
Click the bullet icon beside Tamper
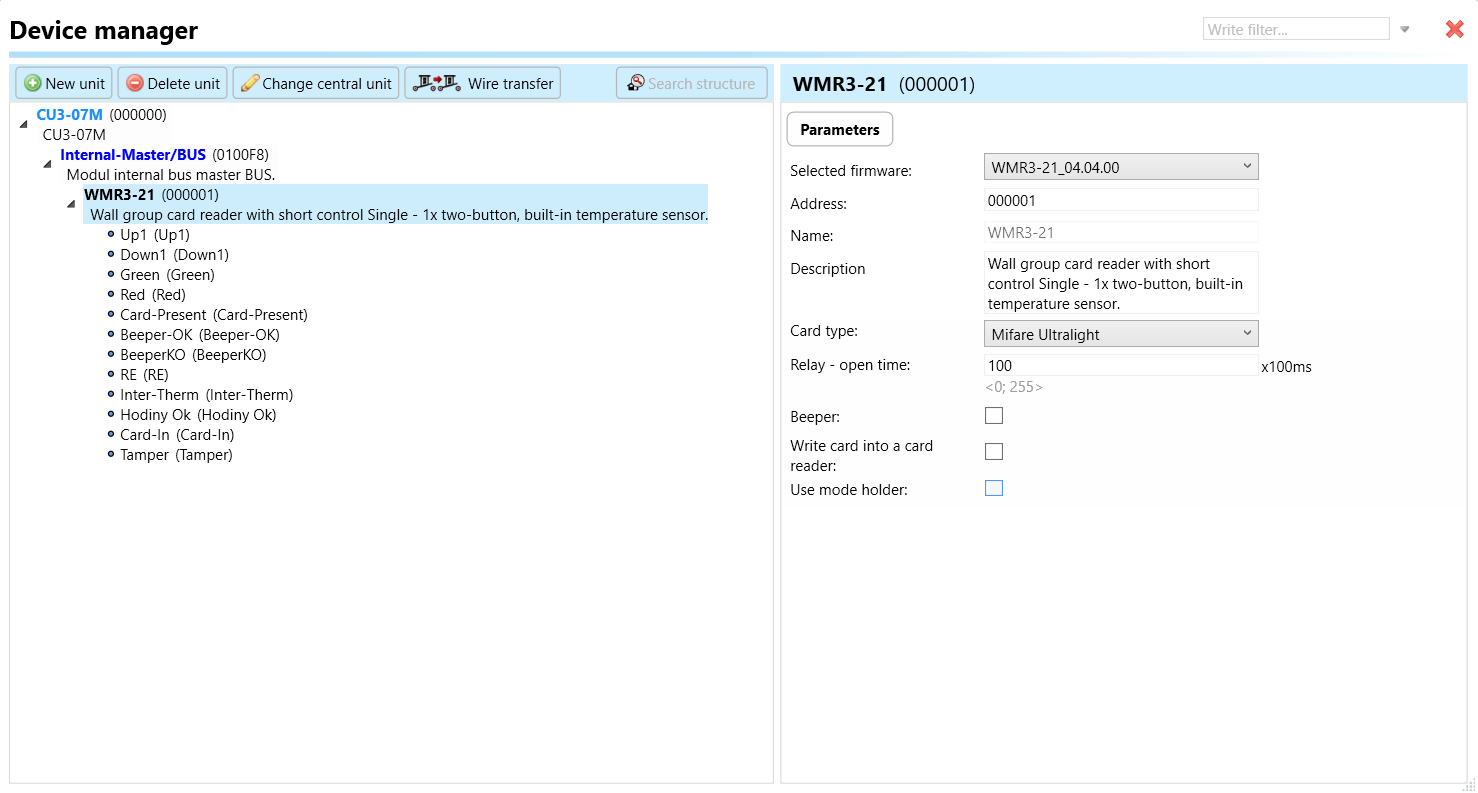point(111,455)
